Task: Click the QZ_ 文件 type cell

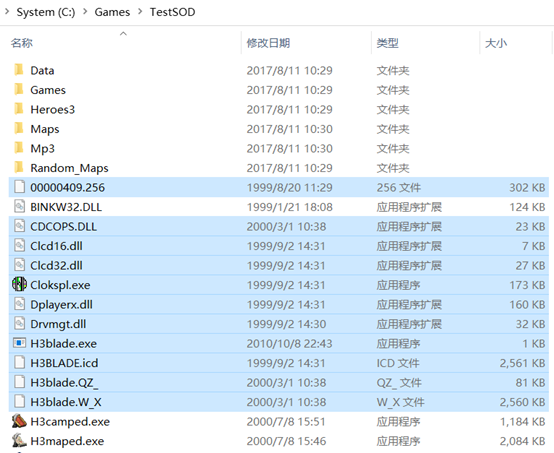Action: click(x=399, y=382)
